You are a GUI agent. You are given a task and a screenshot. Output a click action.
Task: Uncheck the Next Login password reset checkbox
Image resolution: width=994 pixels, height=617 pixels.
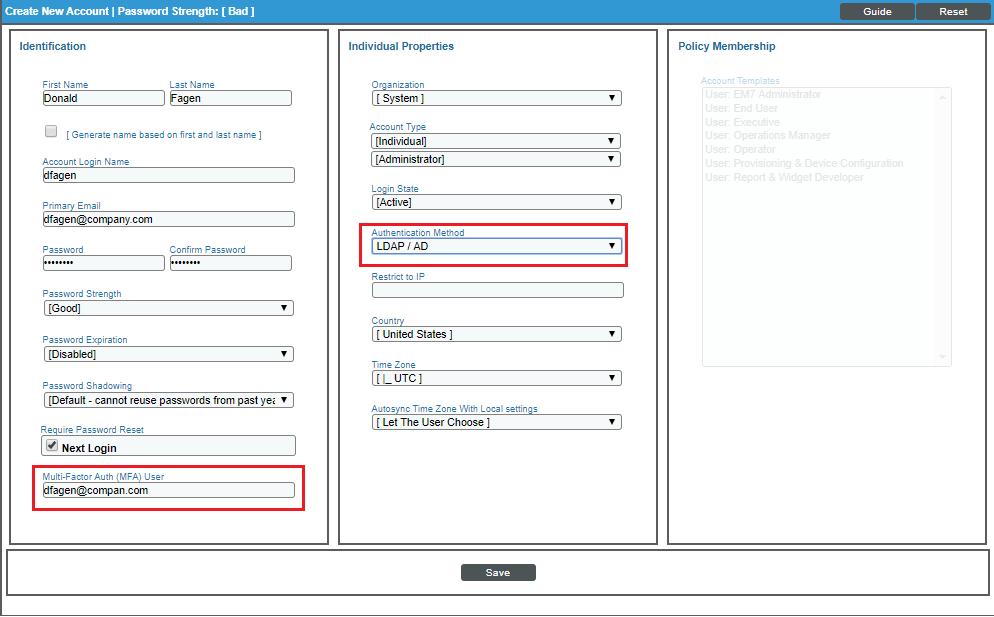pyautogui.click(x=52, y=447)
